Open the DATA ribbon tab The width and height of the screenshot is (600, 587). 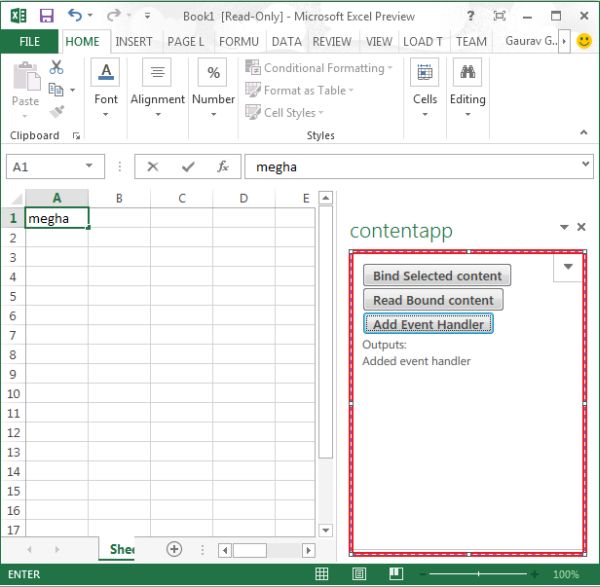286,41
